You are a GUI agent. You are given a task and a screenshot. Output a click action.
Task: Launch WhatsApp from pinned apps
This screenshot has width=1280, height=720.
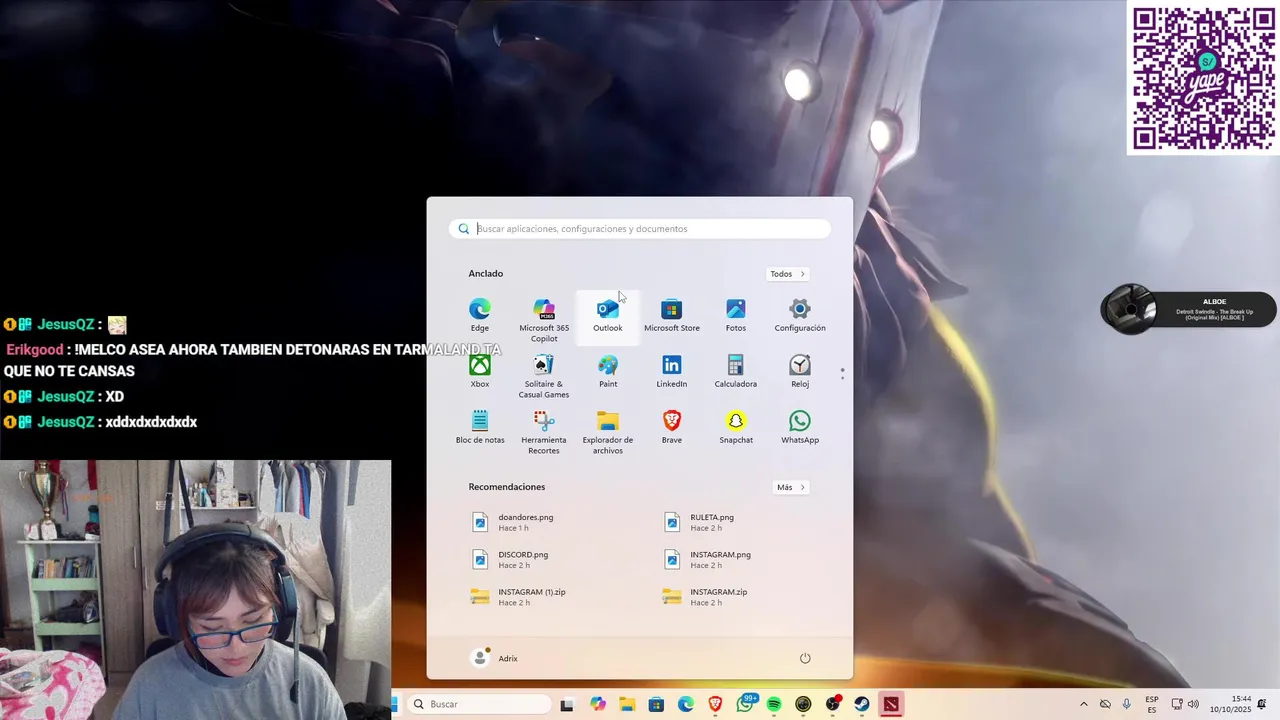click(800, 428)
